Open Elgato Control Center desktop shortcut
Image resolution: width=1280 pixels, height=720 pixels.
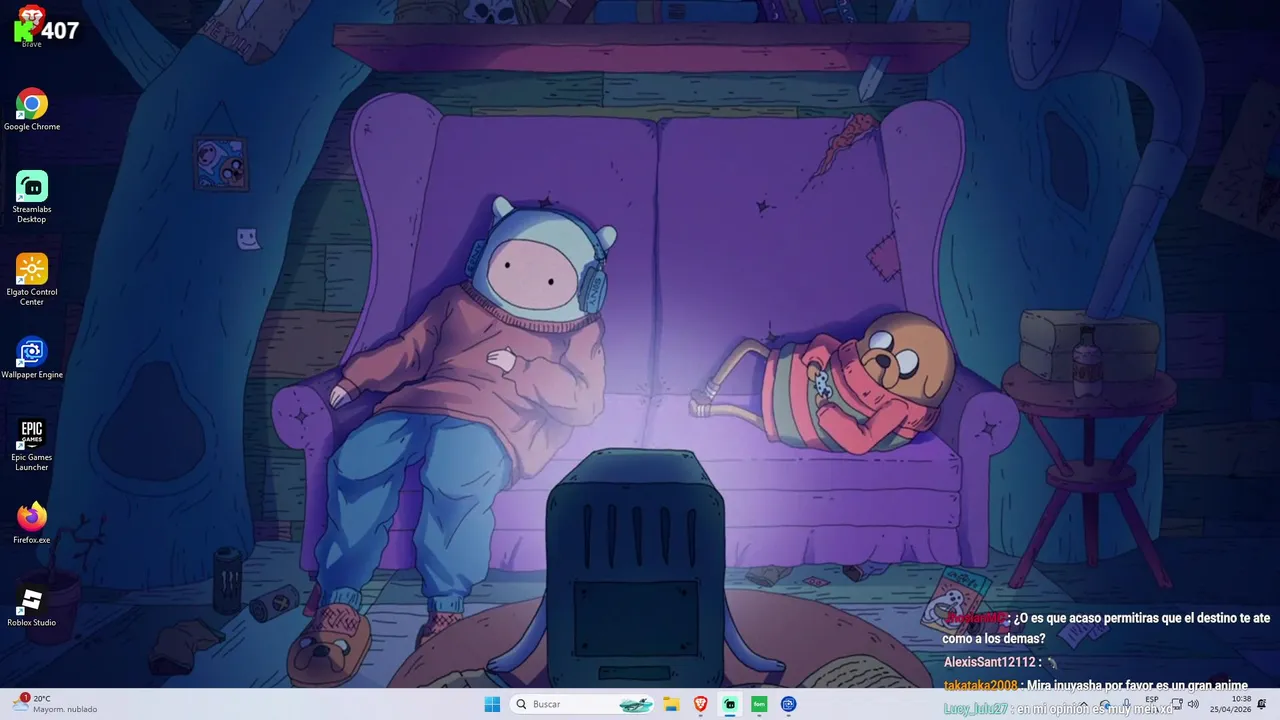[x=32, y=280]
